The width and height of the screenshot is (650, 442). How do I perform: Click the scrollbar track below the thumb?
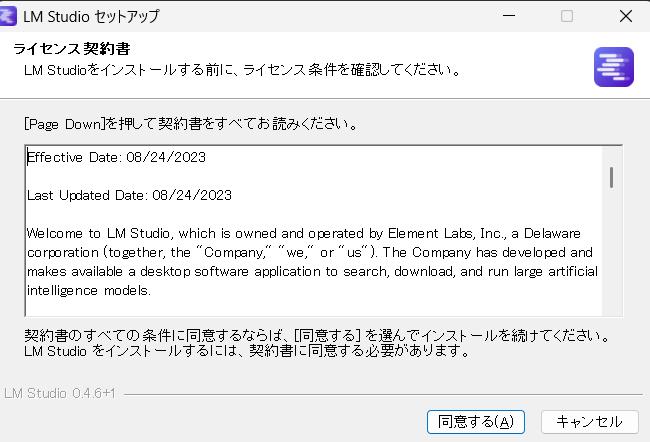[x=611, y=260]
